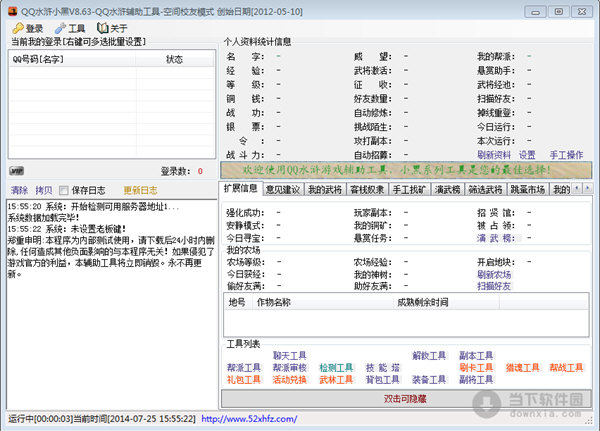Viewport: 600px width, 431px height.
Task: Click 拷贝 to copy the log
Action: (44, 190)
